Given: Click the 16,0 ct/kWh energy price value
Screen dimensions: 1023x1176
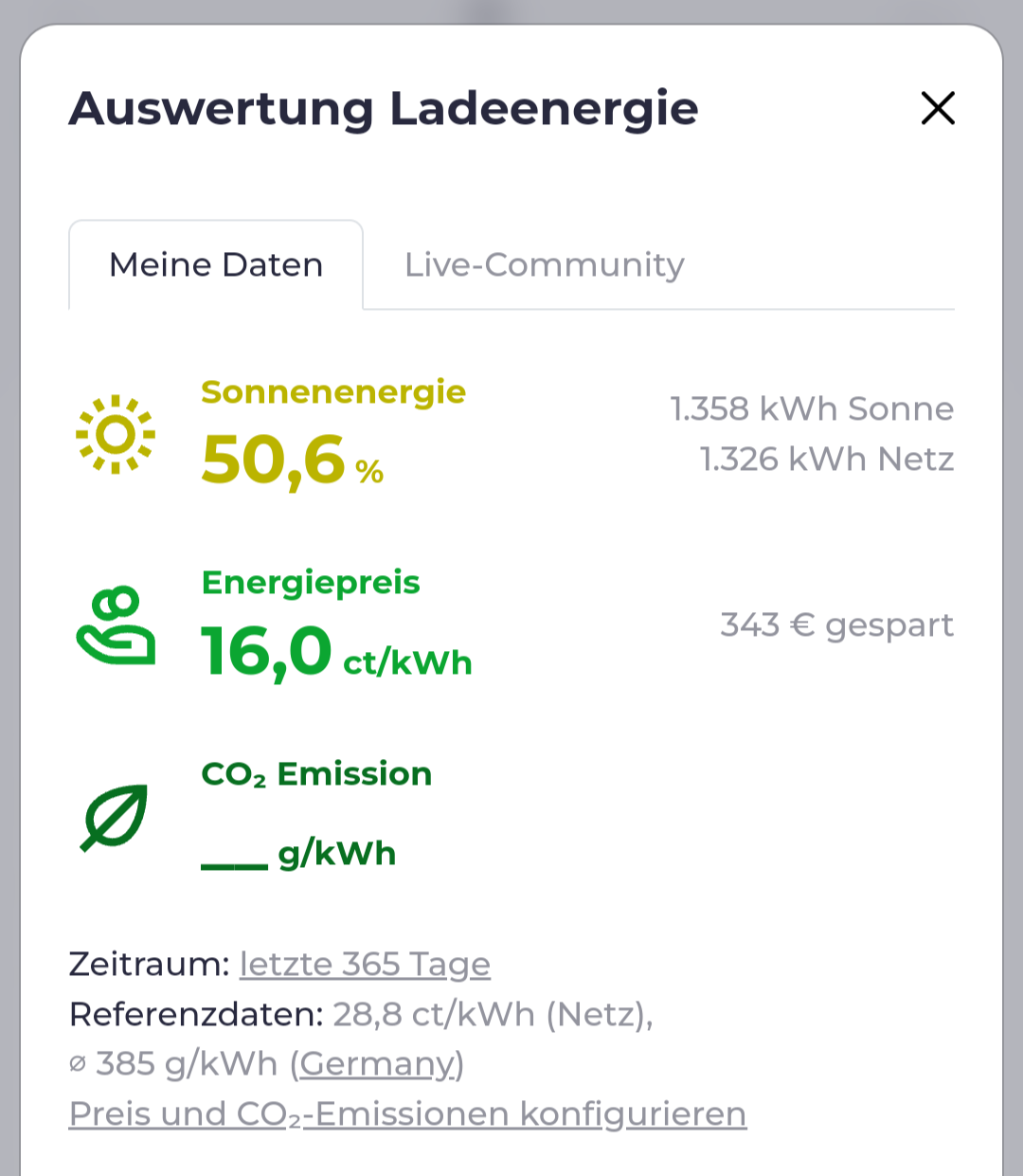Looking at the screenshot, I should click(x=336, y=652).
